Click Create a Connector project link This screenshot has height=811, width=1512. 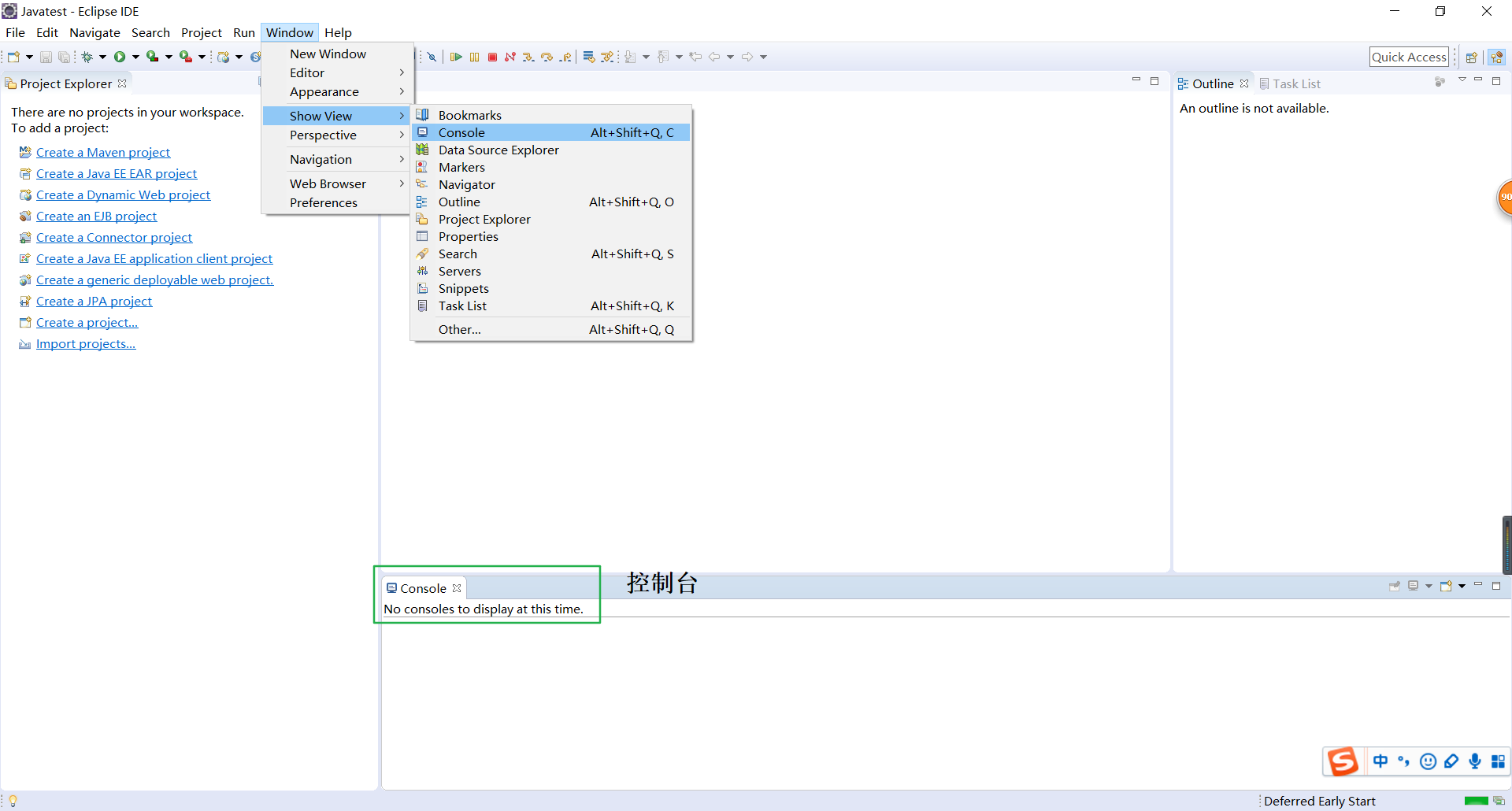click(114, 237)
